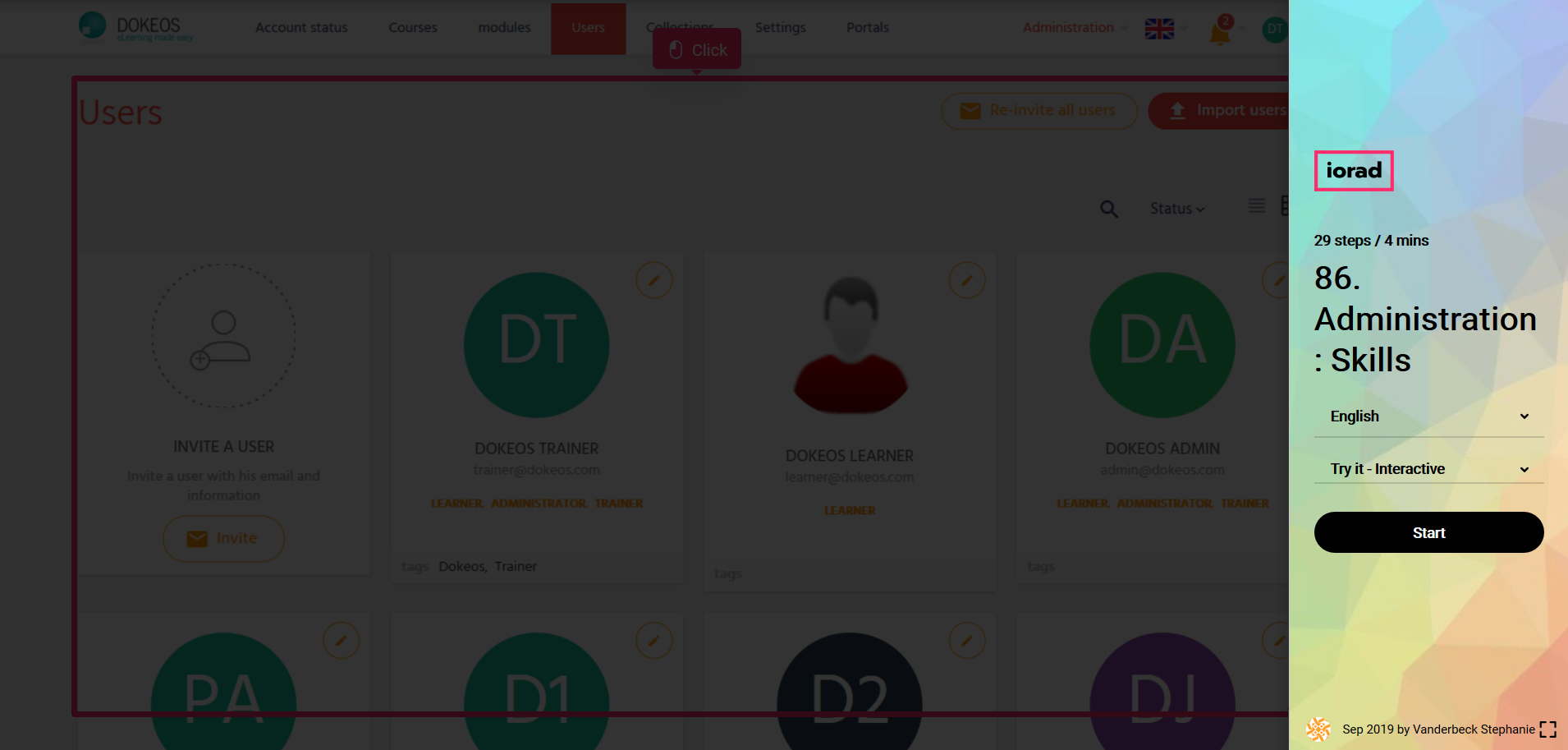Open the English language dropdown
The width and height of the screenshot is (1568, 750).
click(x=1428, y=416)
